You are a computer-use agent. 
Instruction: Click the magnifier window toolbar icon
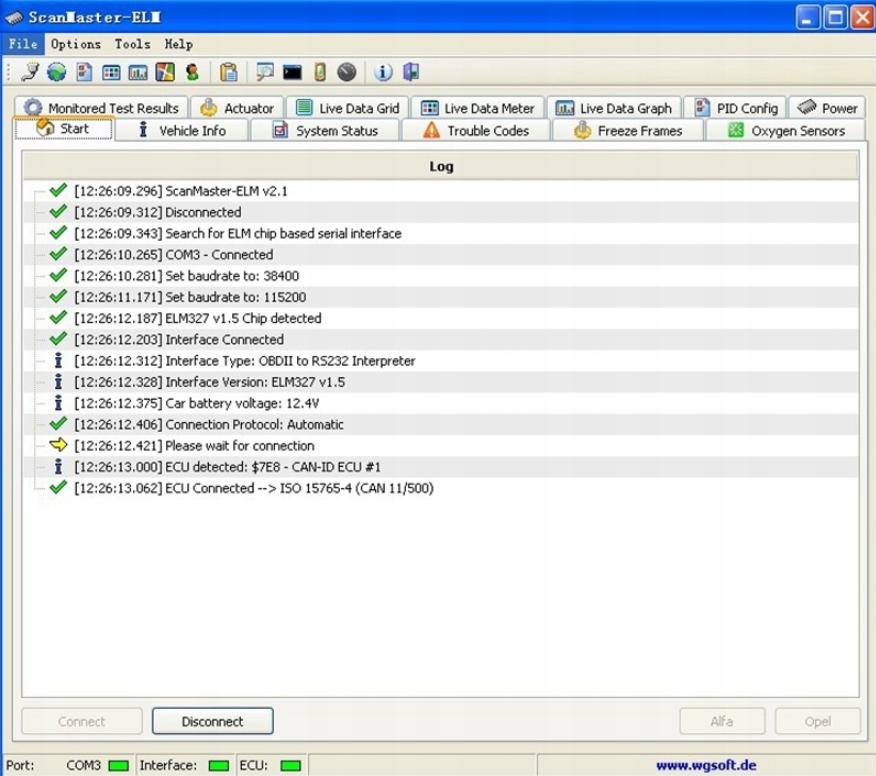[264, 72]
